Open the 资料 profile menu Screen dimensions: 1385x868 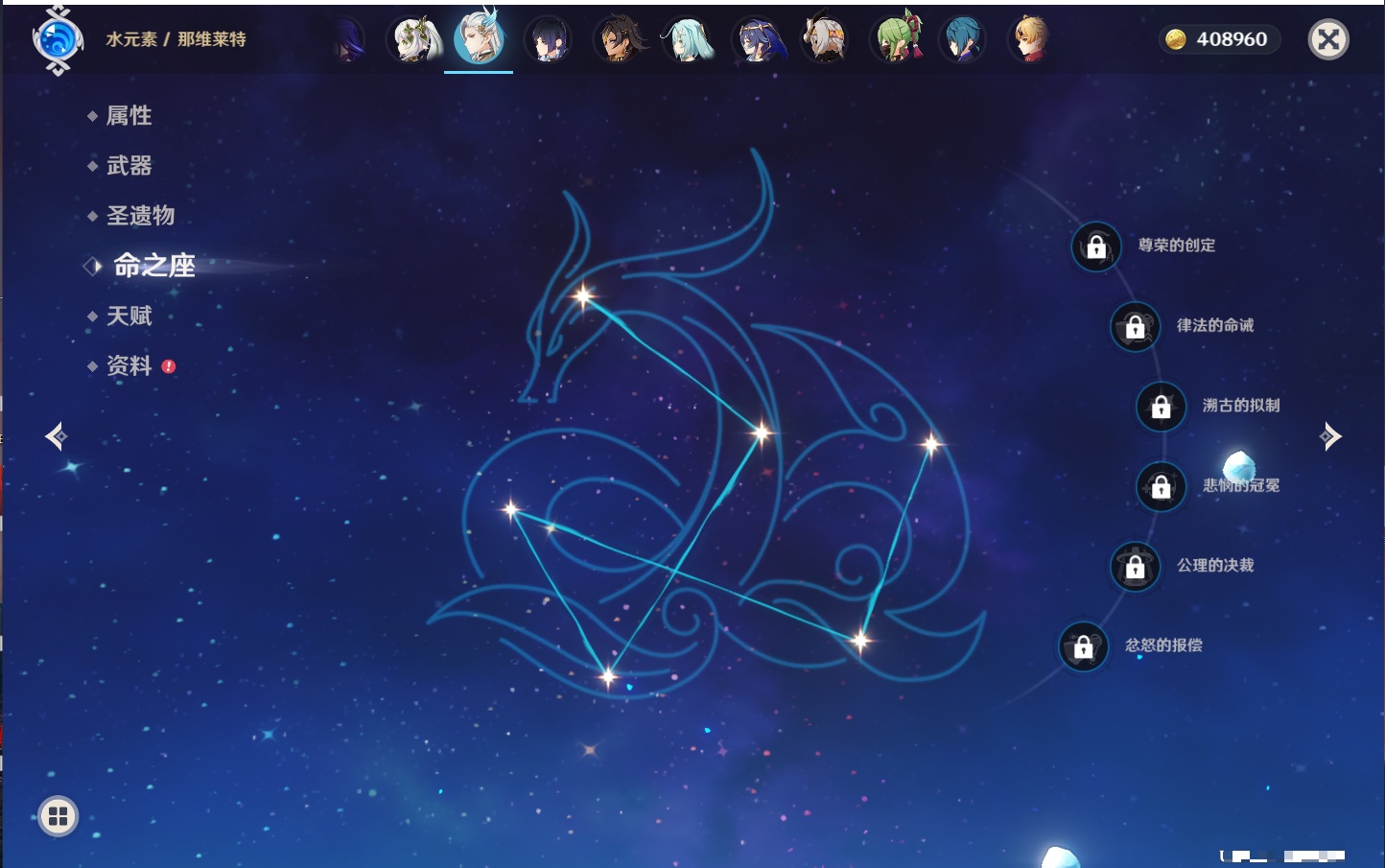point(129,365)
